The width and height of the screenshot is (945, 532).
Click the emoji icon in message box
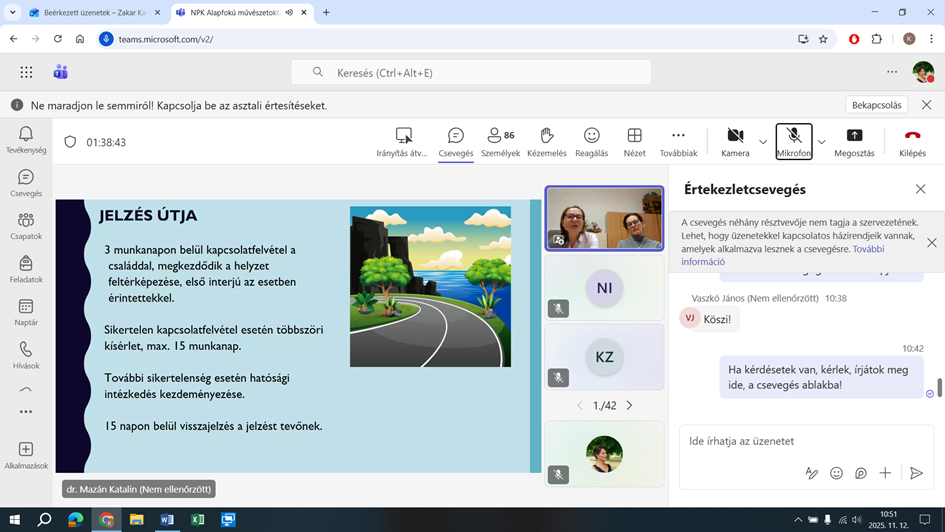[x=836, y=473]
